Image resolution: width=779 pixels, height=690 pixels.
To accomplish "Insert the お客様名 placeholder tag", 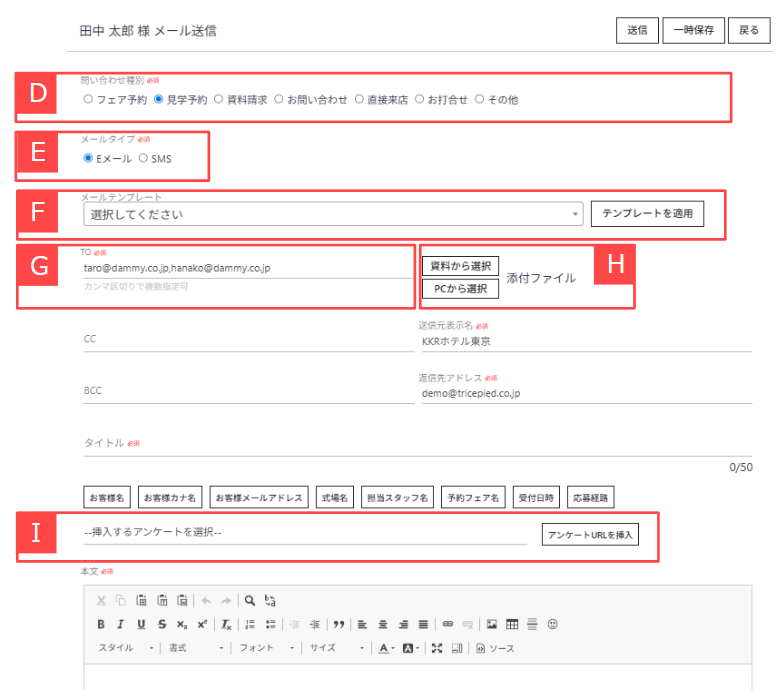I will point(106,497).
